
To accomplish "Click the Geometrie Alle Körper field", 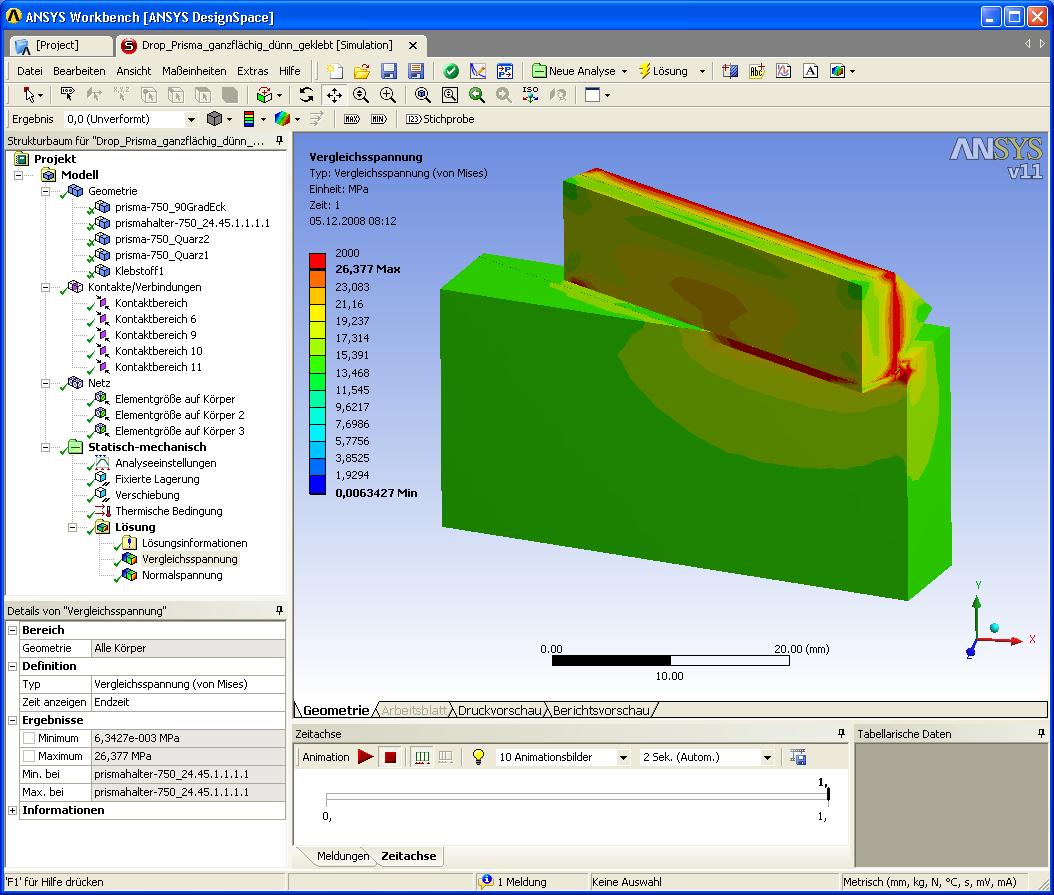I will coord(188,648).
